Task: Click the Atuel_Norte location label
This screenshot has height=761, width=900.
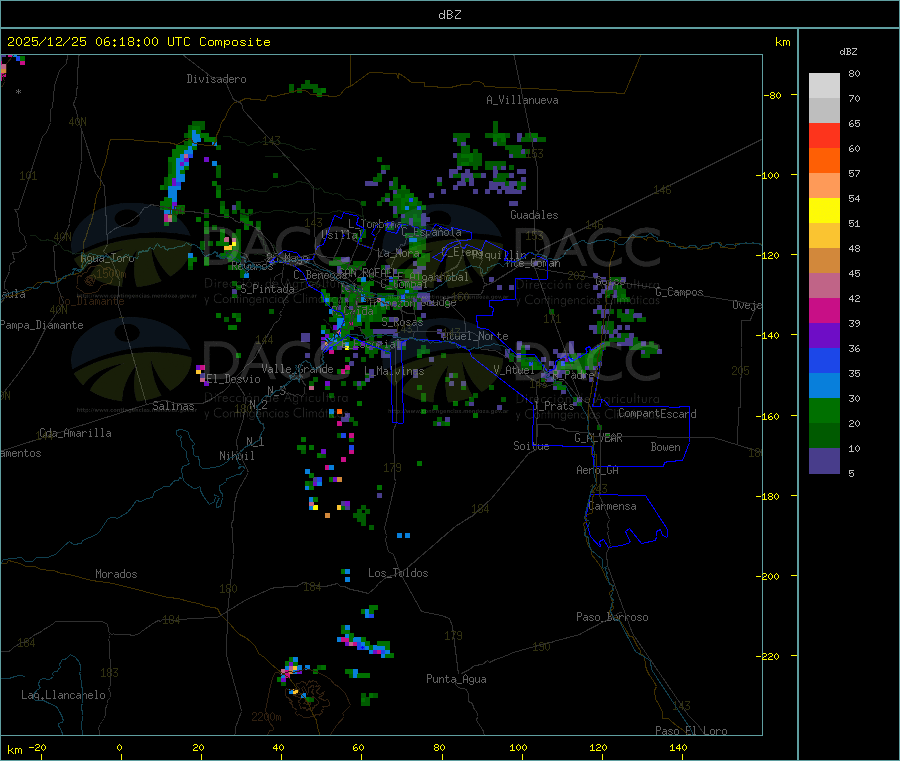Action: 475,336
